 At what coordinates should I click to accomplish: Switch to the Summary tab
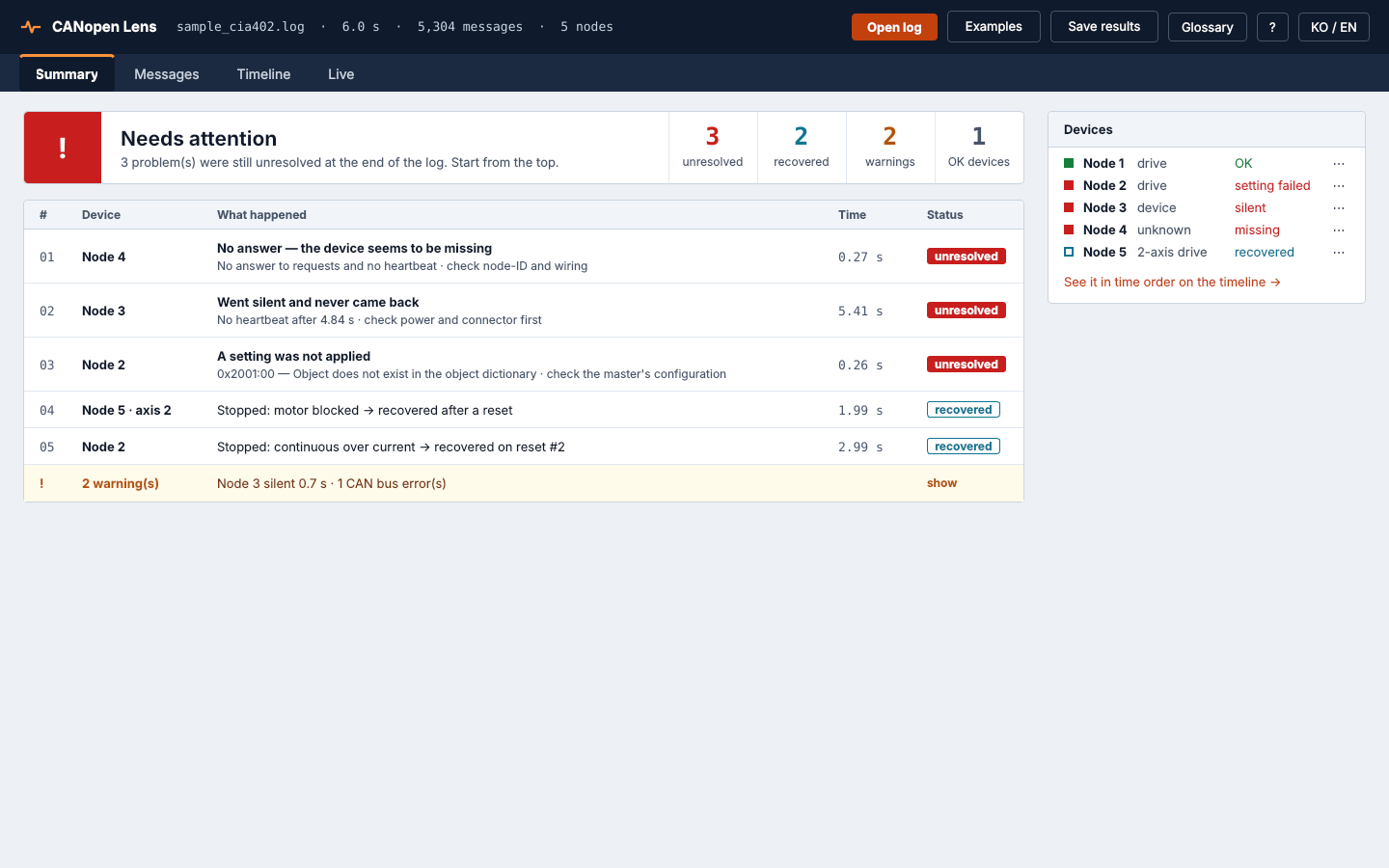(67, 74)
